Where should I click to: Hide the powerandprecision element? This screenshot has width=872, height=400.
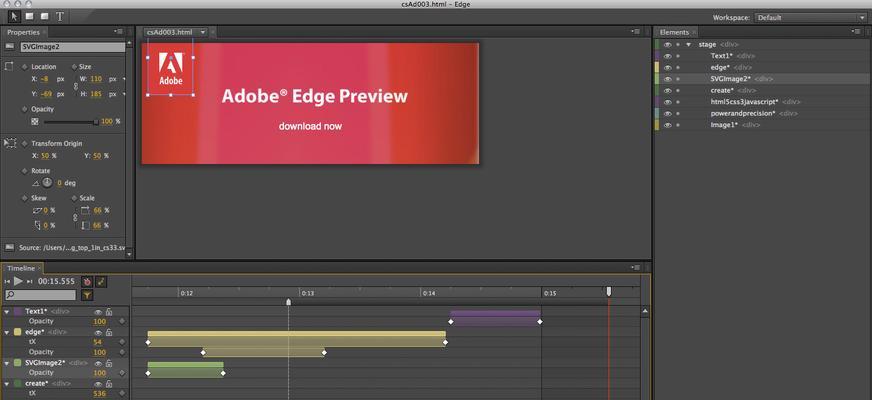668,113
